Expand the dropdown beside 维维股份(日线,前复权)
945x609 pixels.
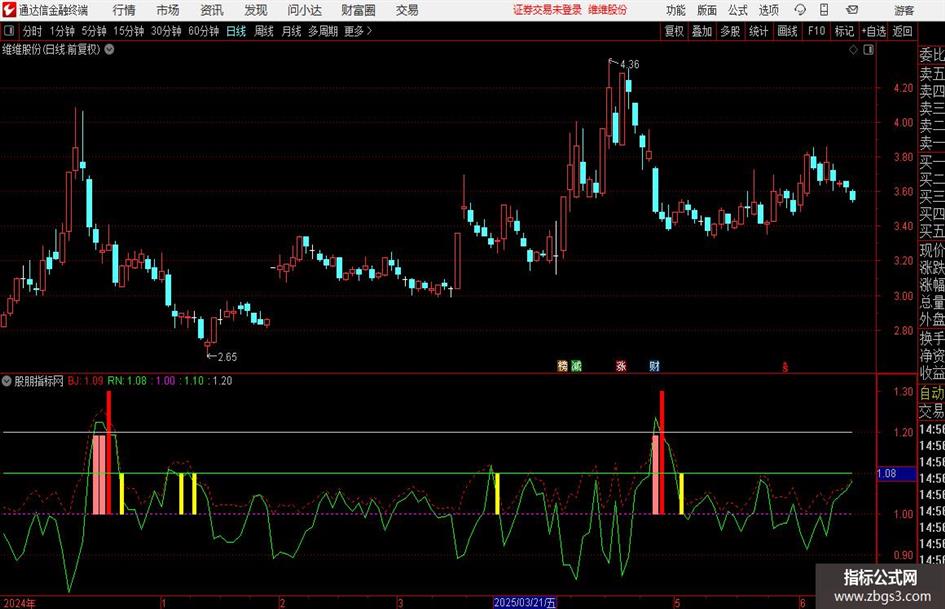coord(110,49)
